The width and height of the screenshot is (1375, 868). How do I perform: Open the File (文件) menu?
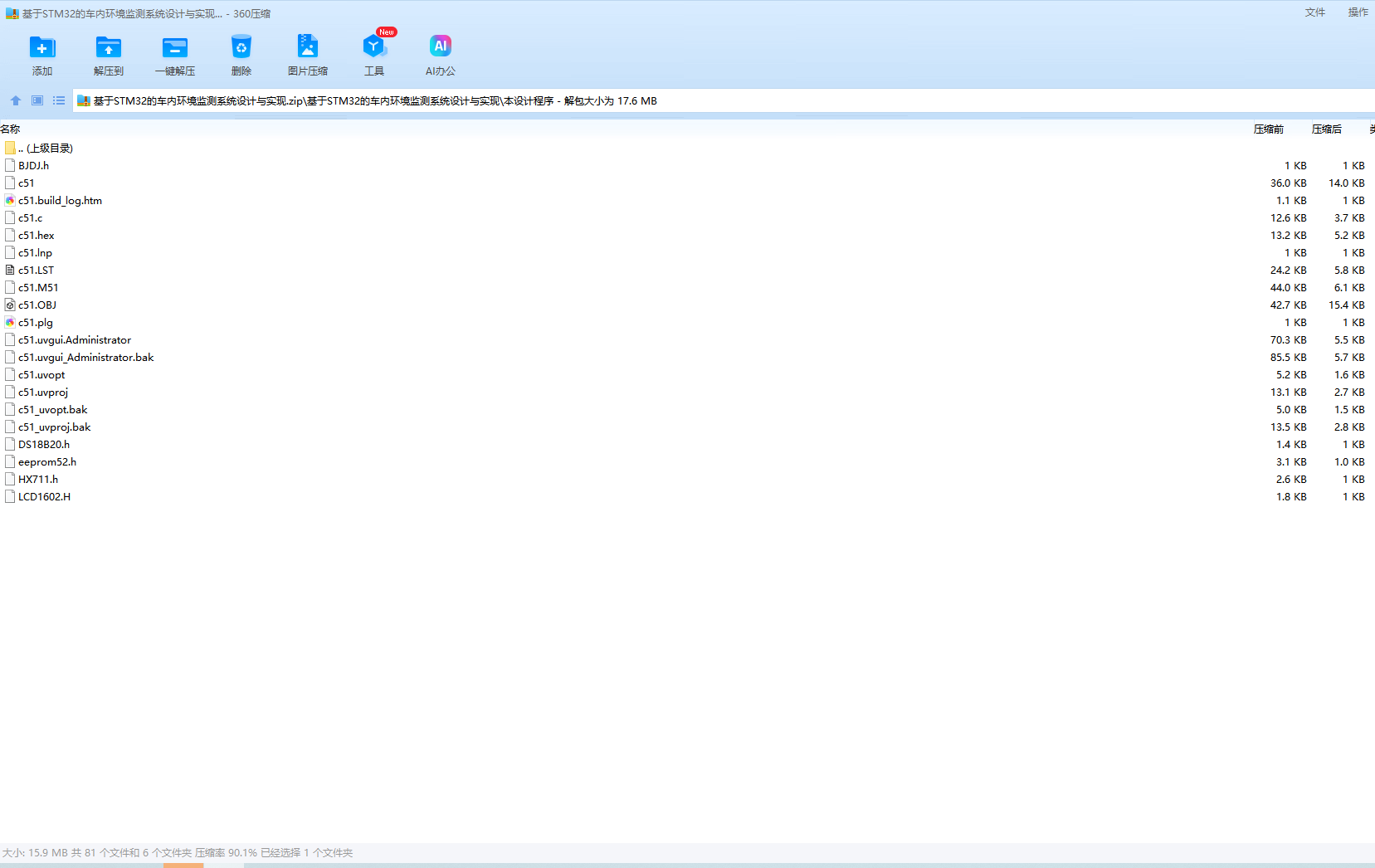click(x=1314, y=12)
